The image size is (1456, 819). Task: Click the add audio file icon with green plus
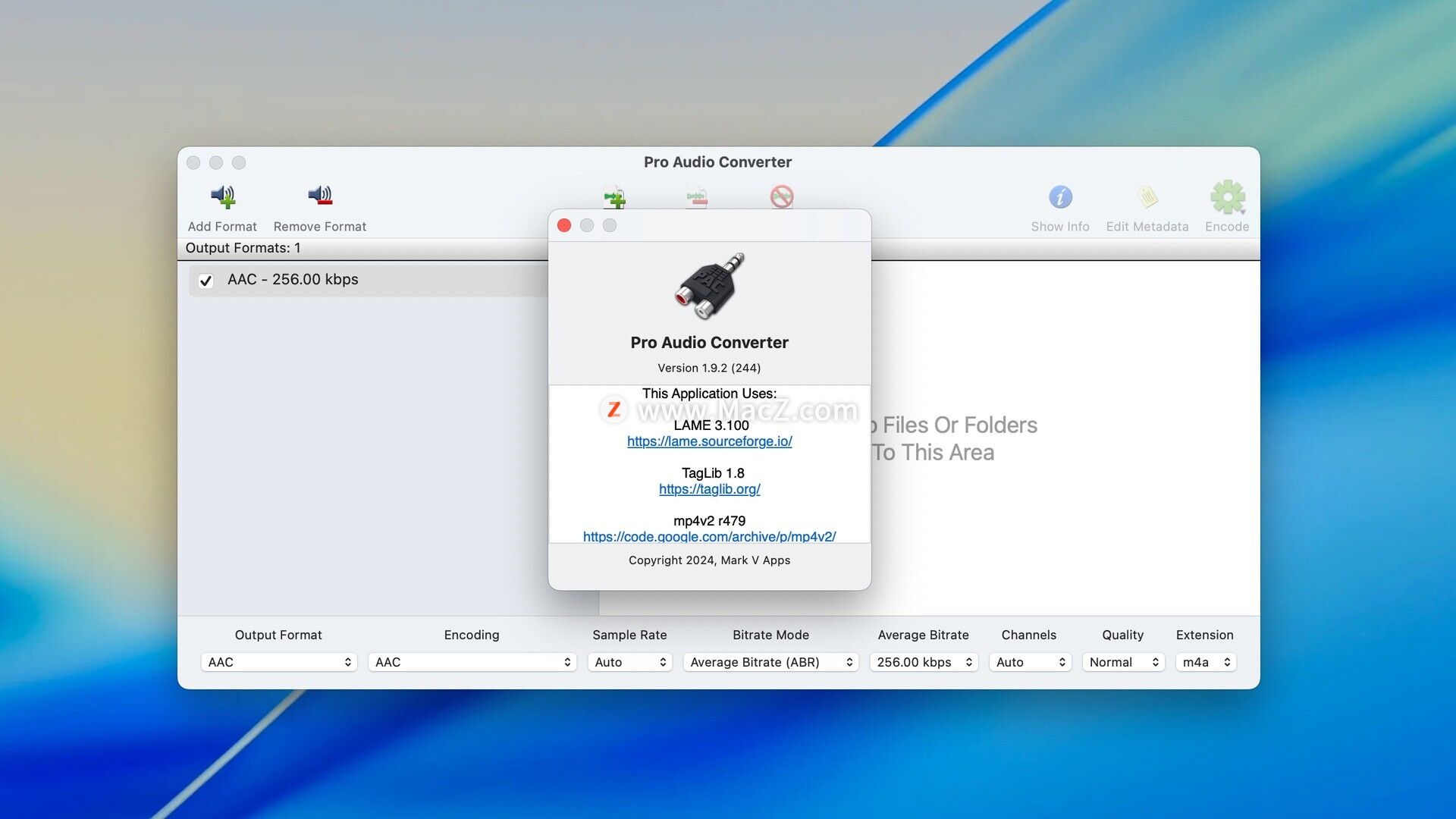click(614, 196)
